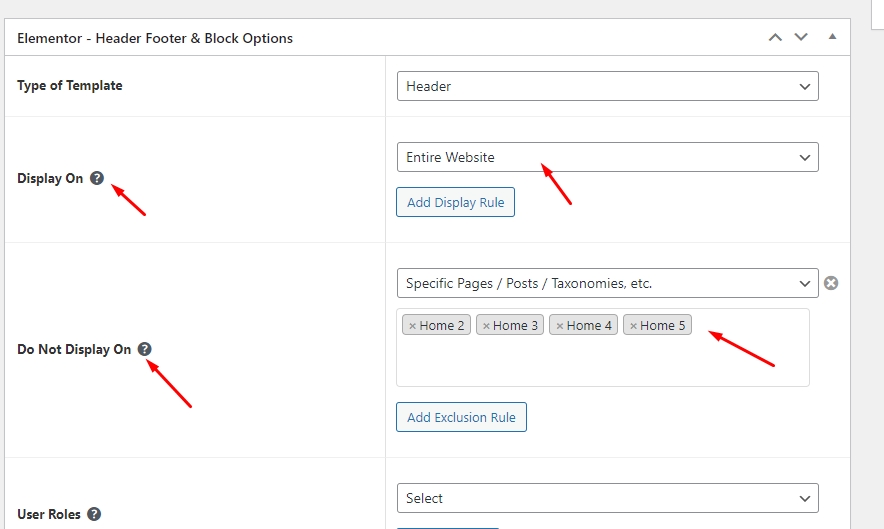Screen dimensions: 884x529
Task: Remove the Home 2 tag
Action: coord(412,326)
